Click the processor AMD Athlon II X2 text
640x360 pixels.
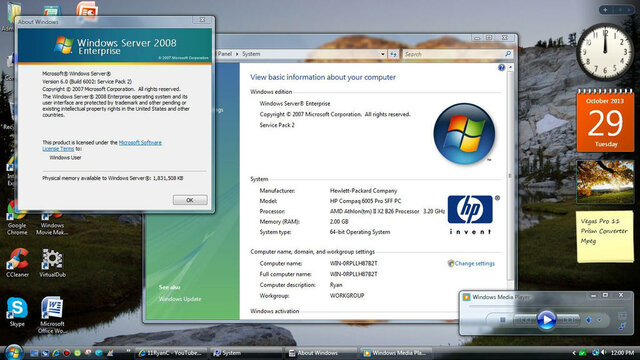(x=387, y=211)
